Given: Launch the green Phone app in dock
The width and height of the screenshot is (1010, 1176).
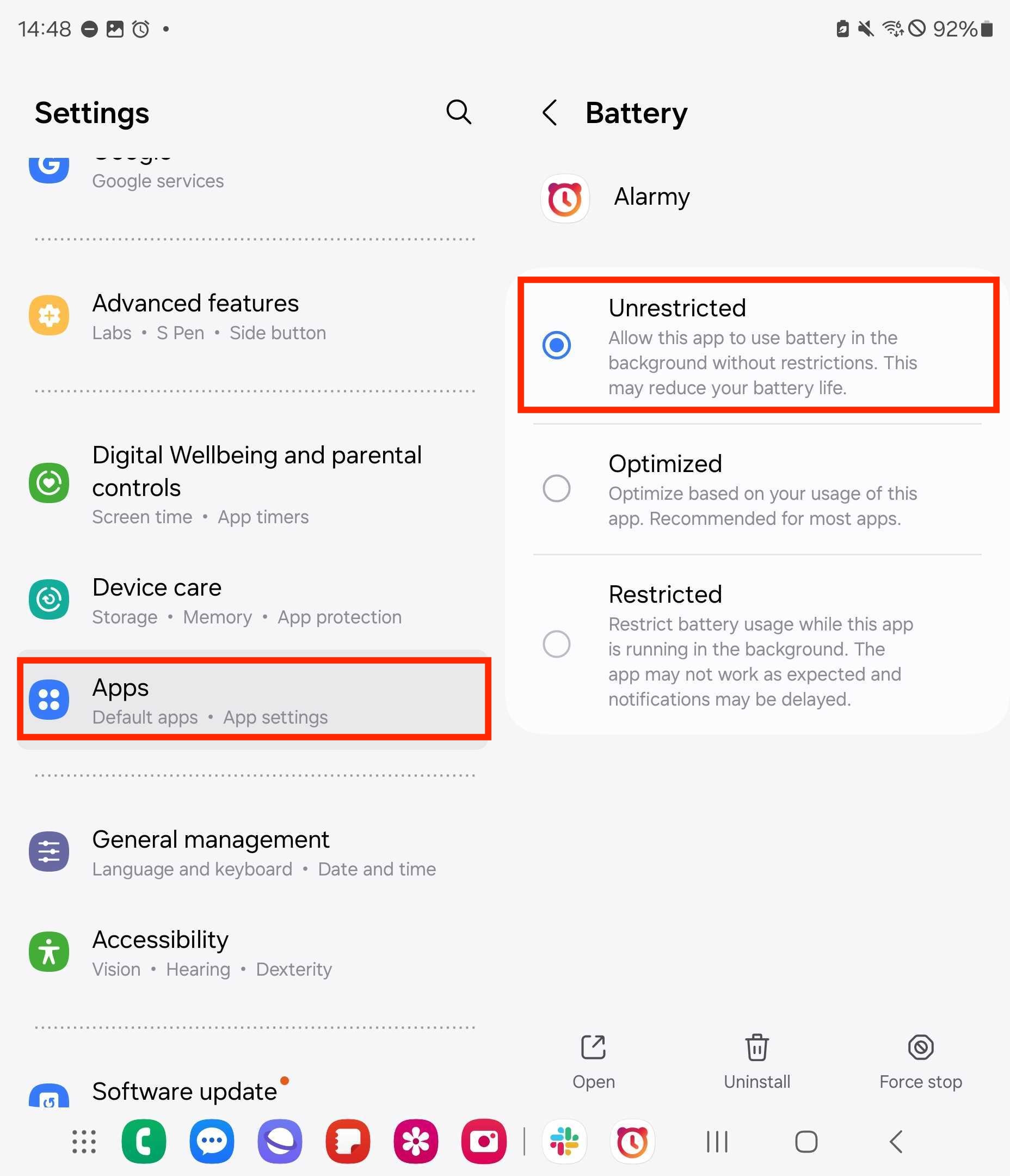Looking at the screenshot, I should tap(144, 1141).
